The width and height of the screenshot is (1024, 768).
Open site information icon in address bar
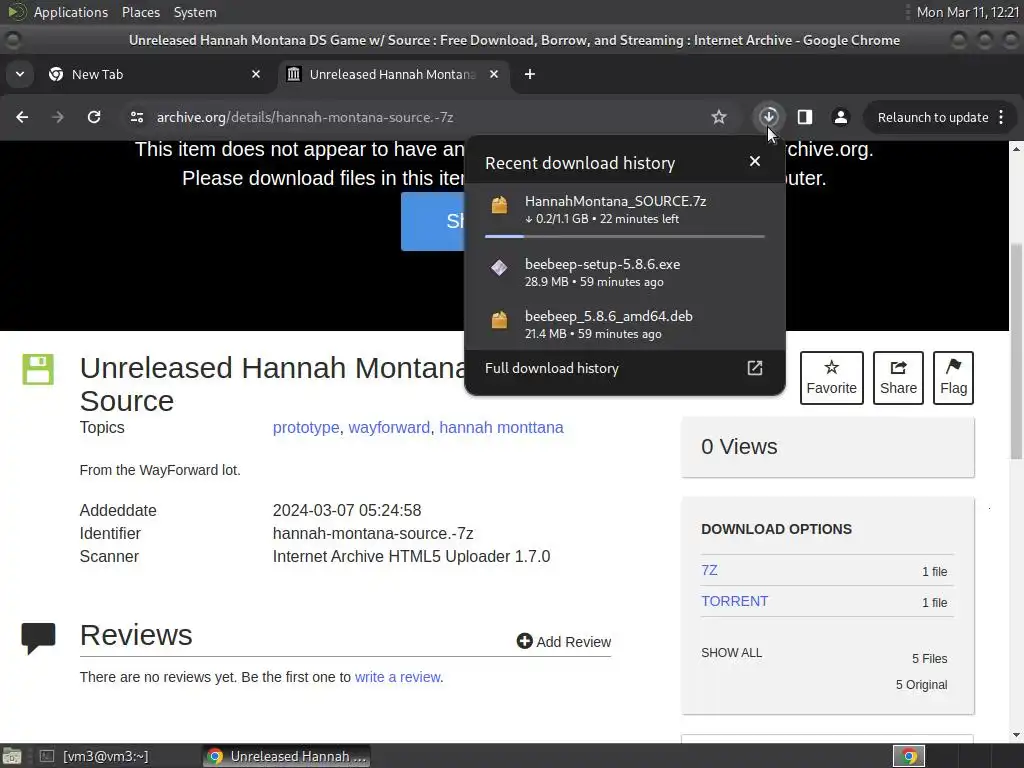pos(136,117)
